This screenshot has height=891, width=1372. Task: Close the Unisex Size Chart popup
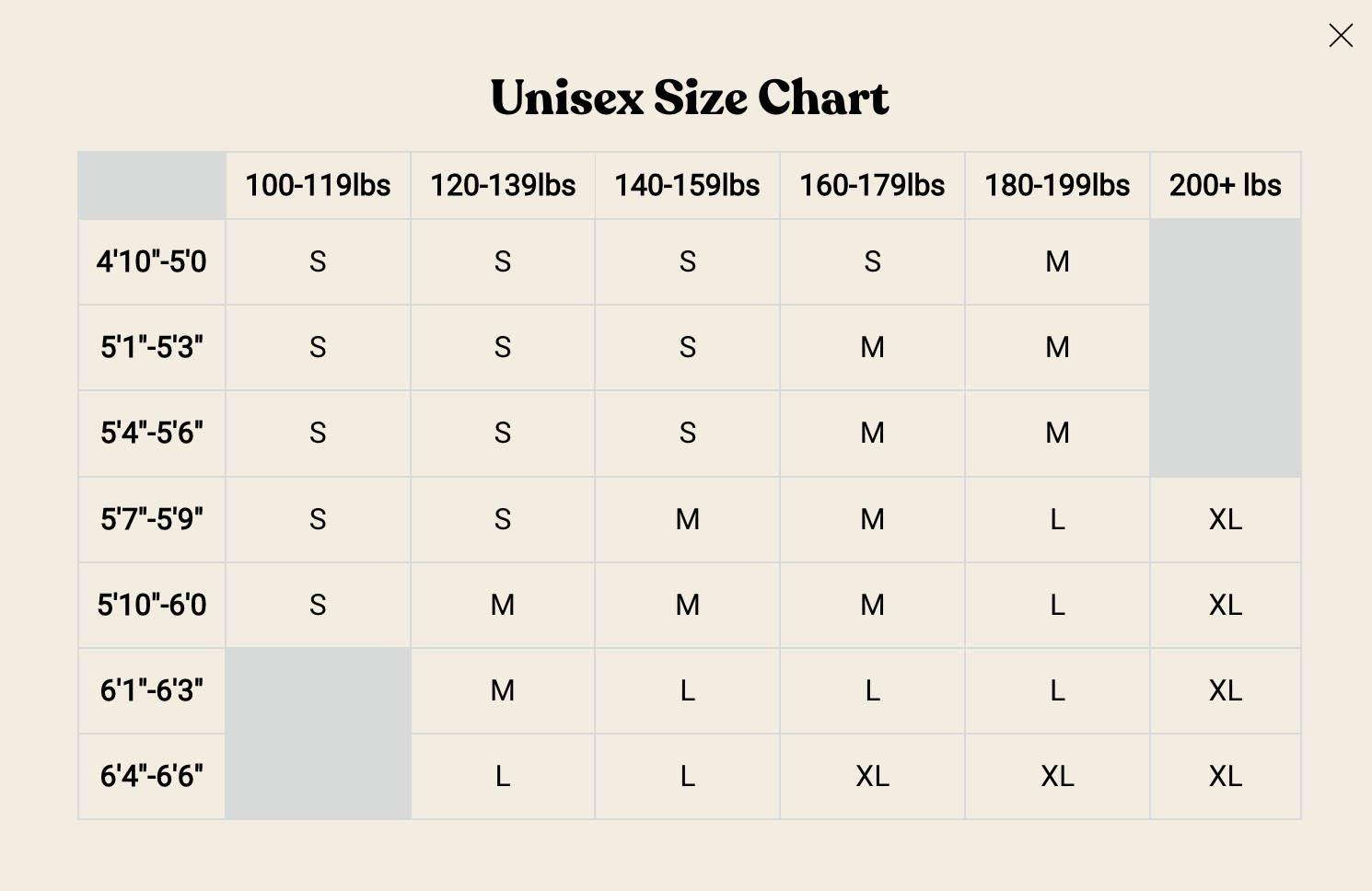[x=1341, y=36]
